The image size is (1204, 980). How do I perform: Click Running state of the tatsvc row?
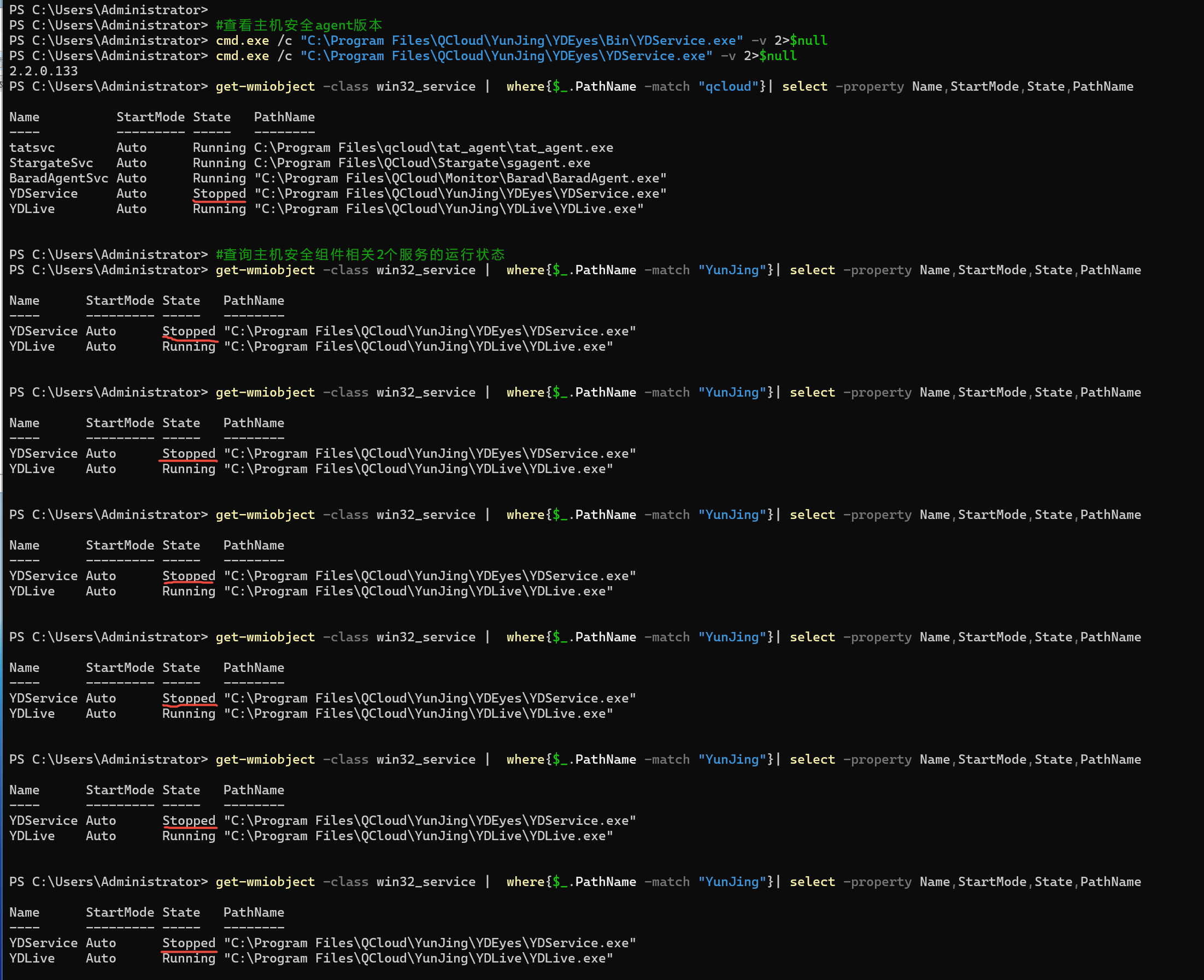pos(219,148)
